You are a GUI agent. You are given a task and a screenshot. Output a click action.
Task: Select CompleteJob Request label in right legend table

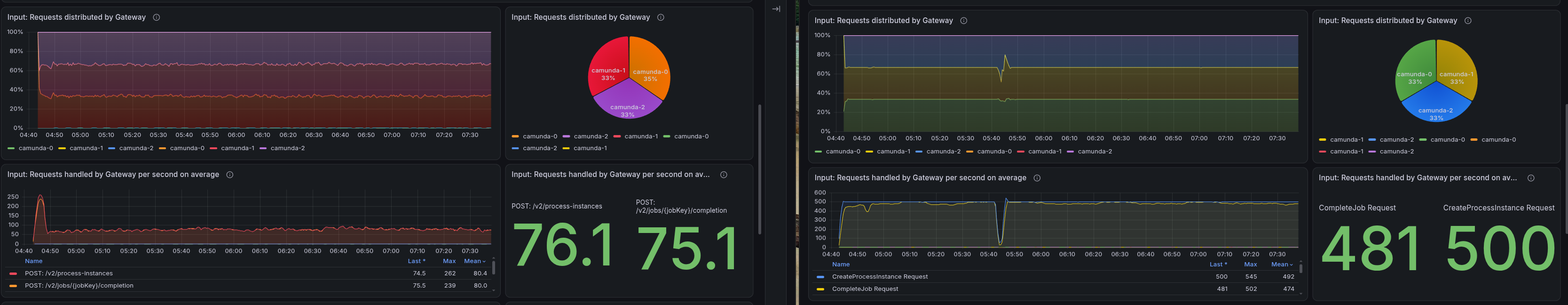click(x=865, y=289)
